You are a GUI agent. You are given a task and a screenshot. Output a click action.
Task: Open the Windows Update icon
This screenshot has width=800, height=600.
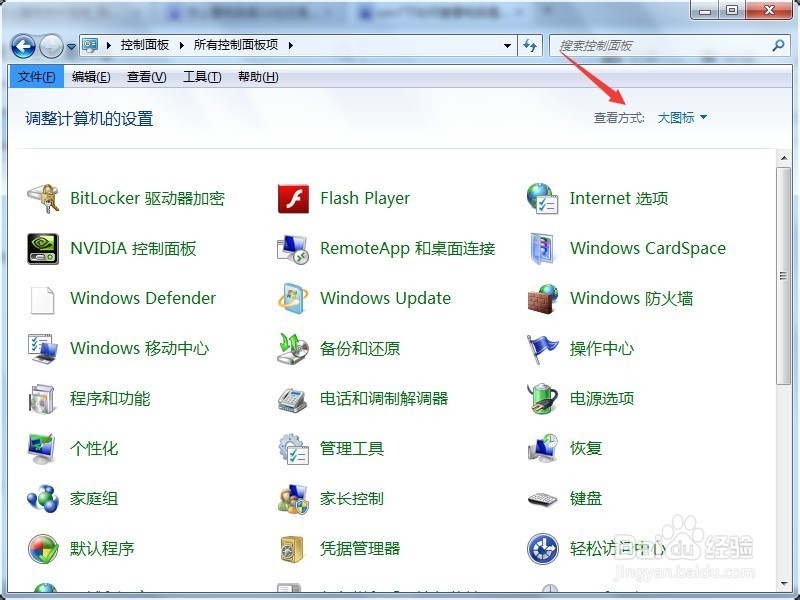coord(293,298)
